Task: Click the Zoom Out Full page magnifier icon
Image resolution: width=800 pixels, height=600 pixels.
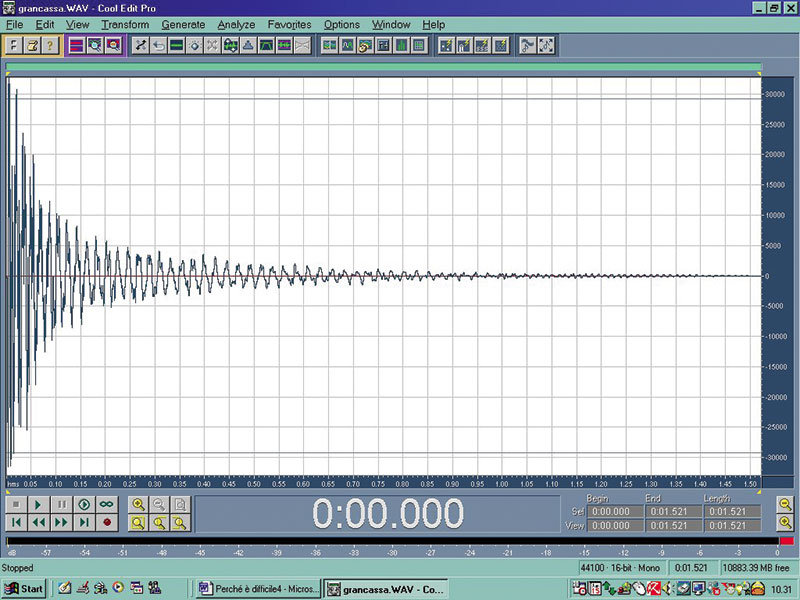Action: [180, 505]
